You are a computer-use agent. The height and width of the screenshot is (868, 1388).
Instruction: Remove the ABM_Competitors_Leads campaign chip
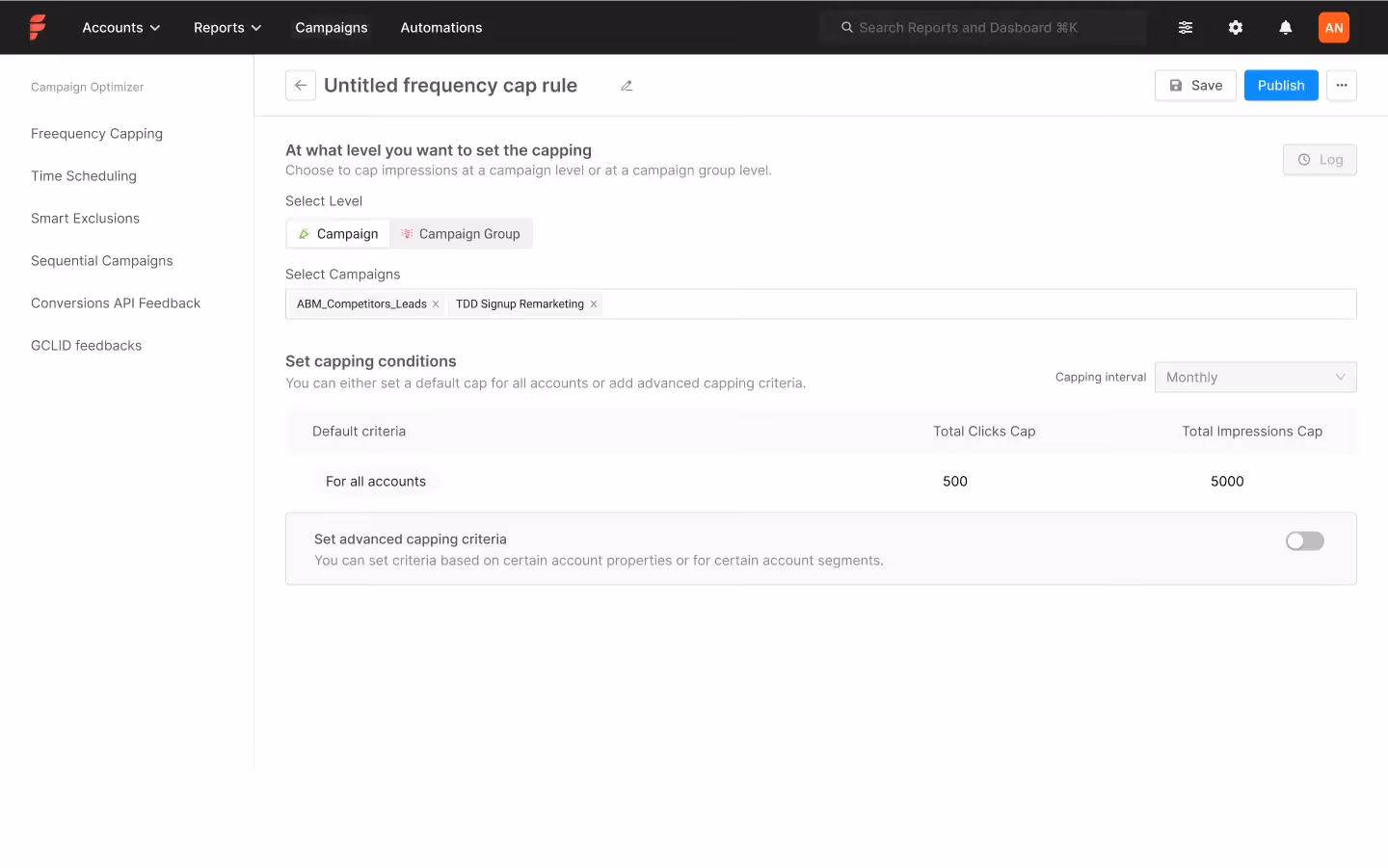(x=436, y=303)
